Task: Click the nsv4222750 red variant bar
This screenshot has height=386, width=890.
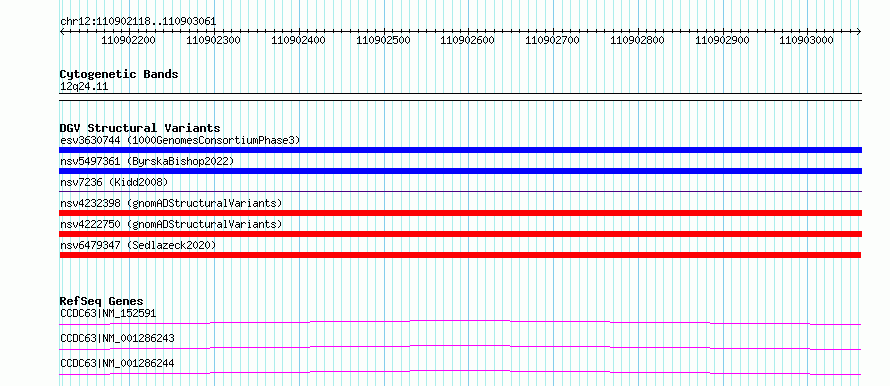Action: tap(460, 234)
